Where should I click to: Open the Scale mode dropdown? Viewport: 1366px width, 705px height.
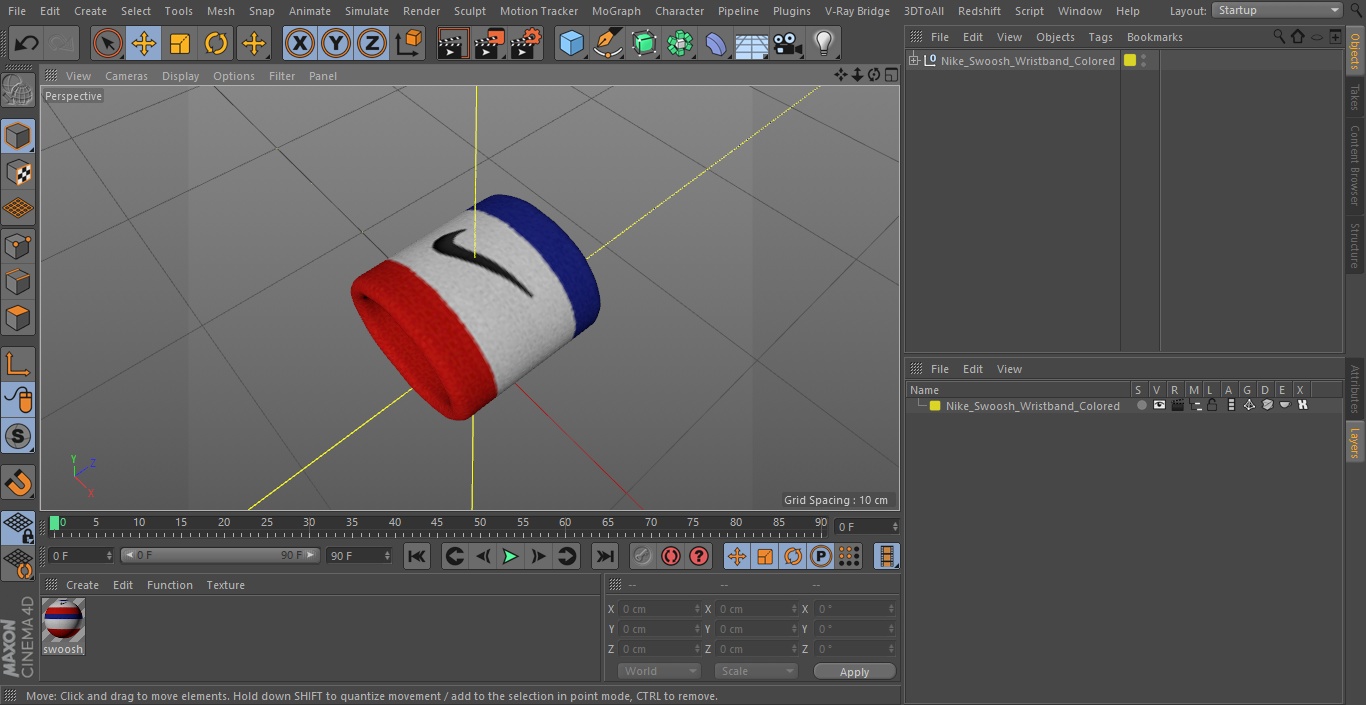coord(756,671)
